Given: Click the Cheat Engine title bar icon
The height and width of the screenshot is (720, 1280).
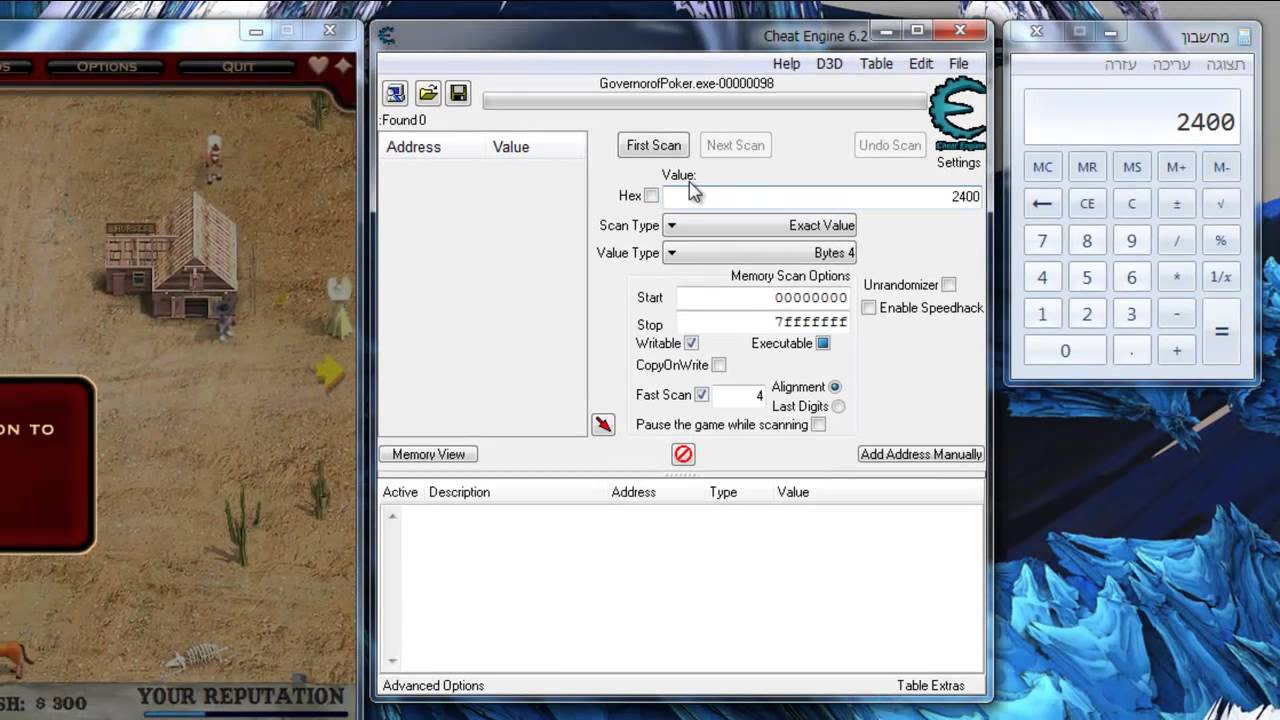Looking at the screenshot, I should coord(387,36).
